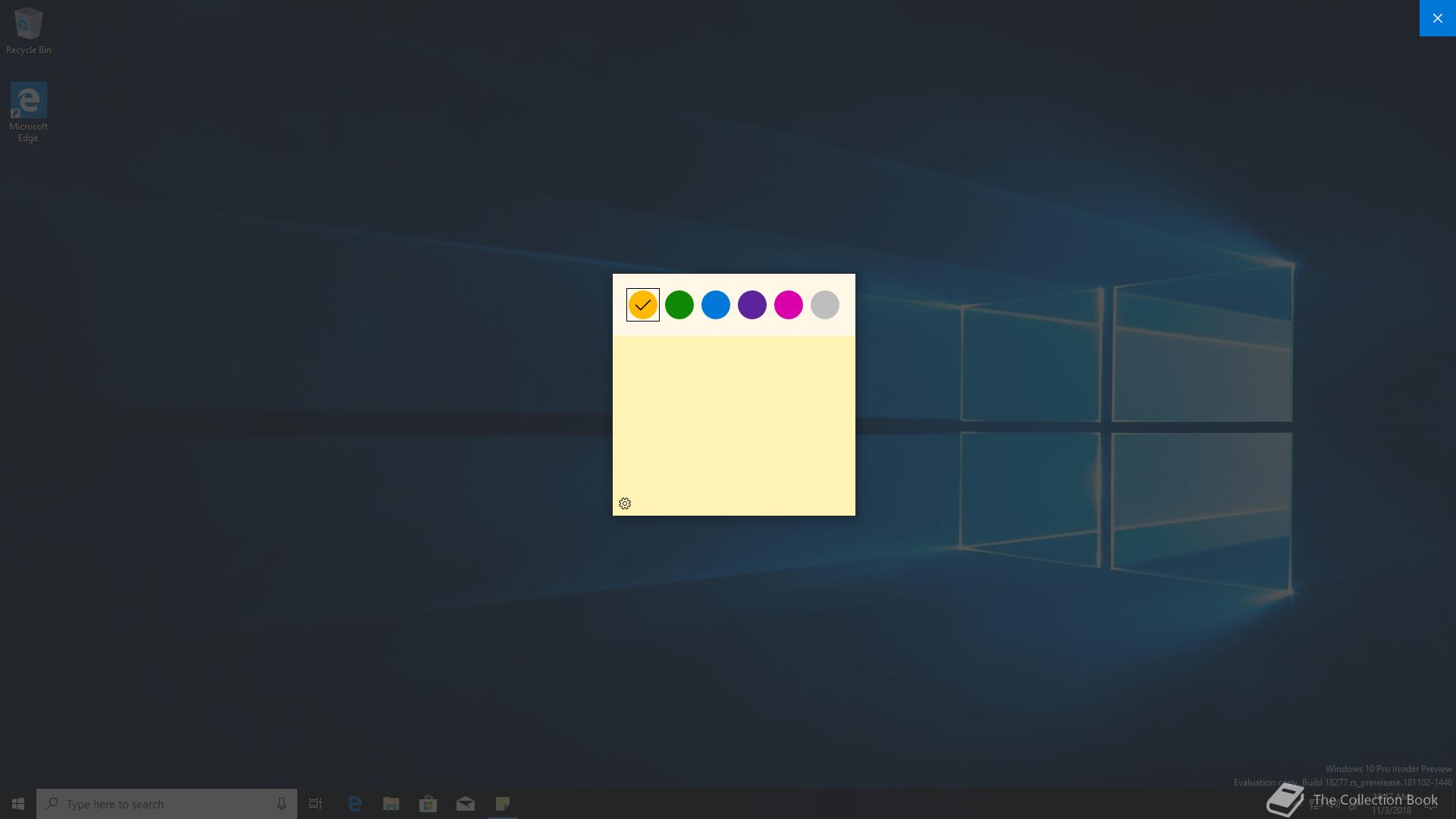Activate the microphone voice search icon
Viewport: 1456px width, 819px height.
click(281, 804)
